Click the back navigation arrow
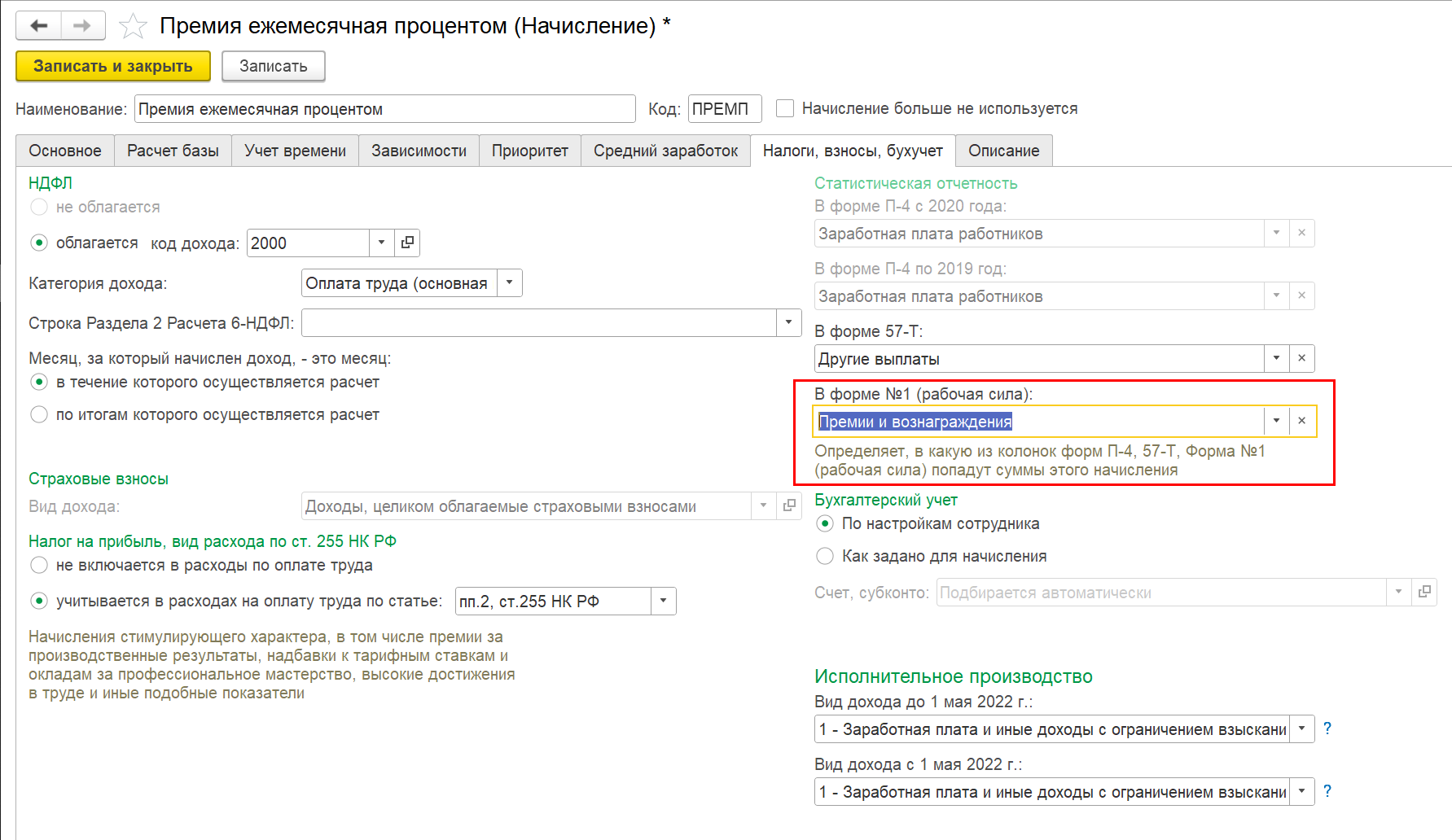 [x=38, y=26]
